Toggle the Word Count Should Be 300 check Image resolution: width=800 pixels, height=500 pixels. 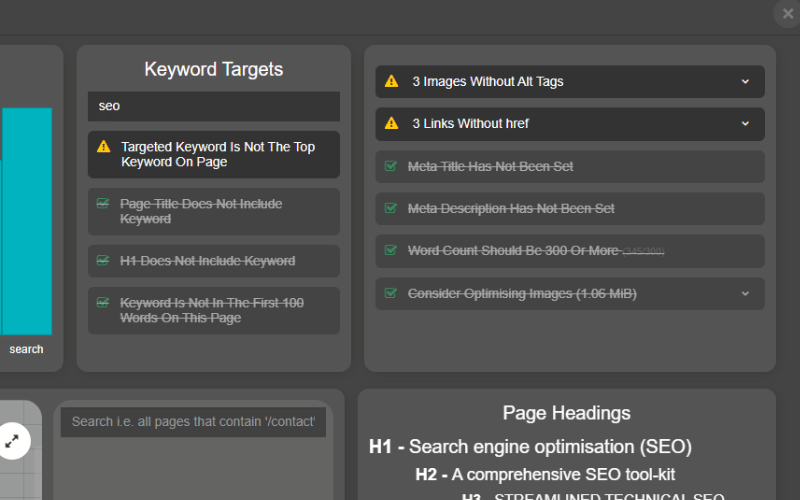(x=391, y=251)
